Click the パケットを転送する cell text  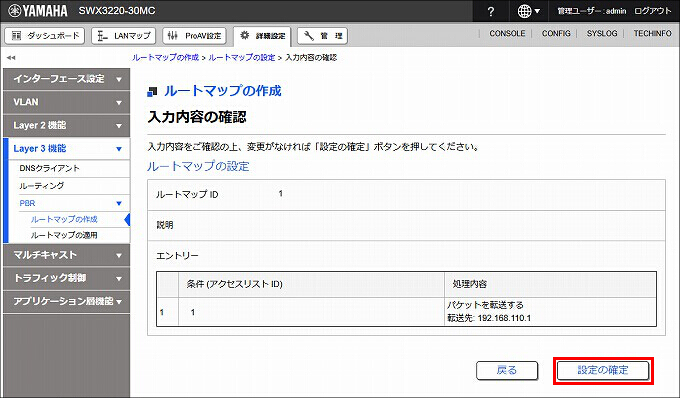tap(485, 305)
